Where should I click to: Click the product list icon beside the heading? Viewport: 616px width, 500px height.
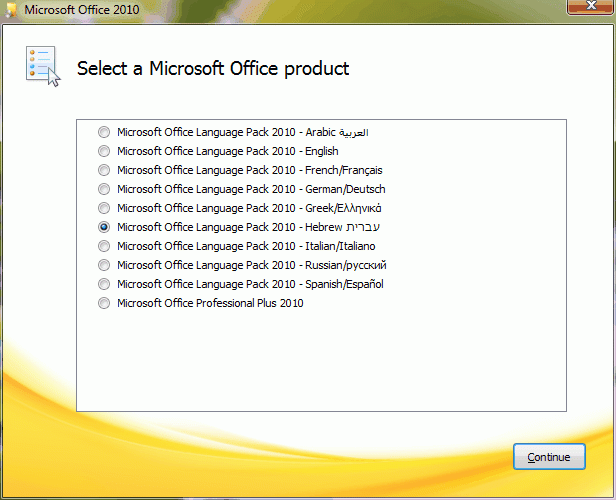[x=43, y=66]
